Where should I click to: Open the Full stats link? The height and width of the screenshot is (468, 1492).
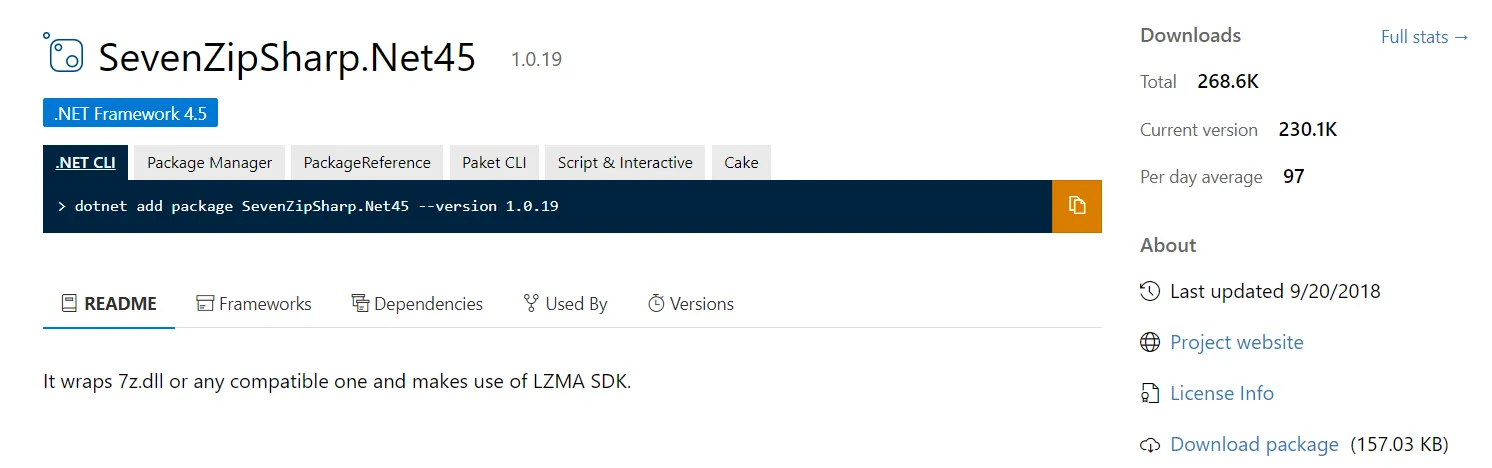(1425, 37)
